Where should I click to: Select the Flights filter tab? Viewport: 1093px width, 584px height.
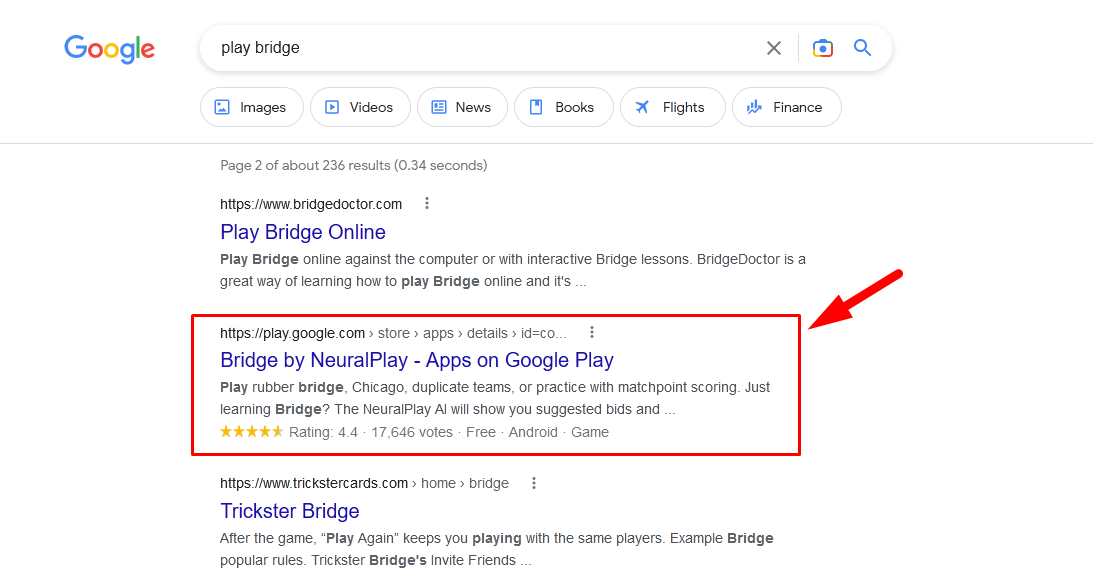tap(673, 107)
